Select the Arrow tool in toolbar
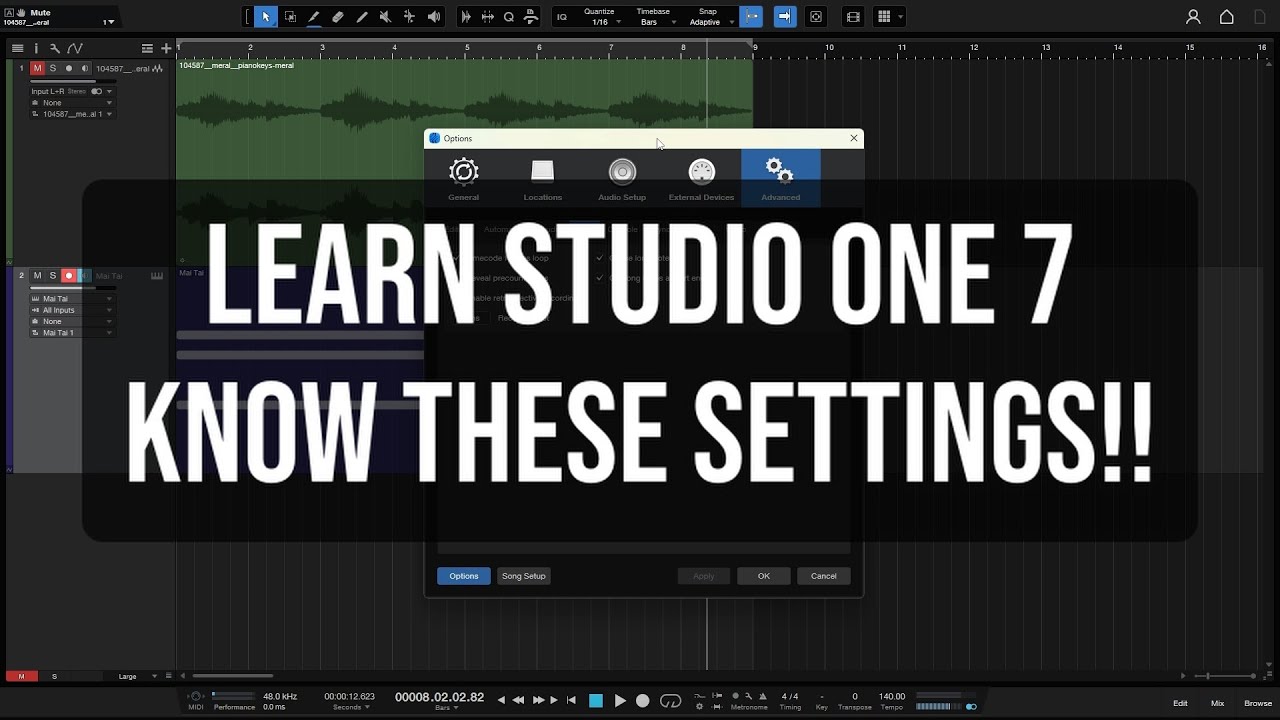Image resolution: width=1280 pixels, height=720 pixels. point(266,17)
